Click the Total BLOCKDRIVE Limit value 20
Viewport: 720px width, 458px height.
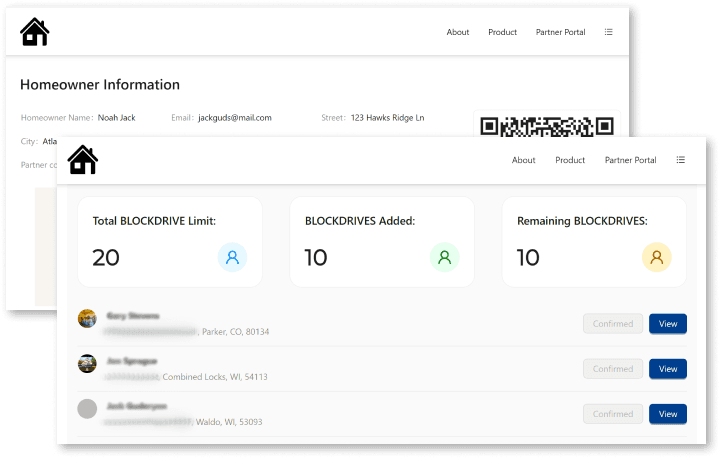[106, 257]
